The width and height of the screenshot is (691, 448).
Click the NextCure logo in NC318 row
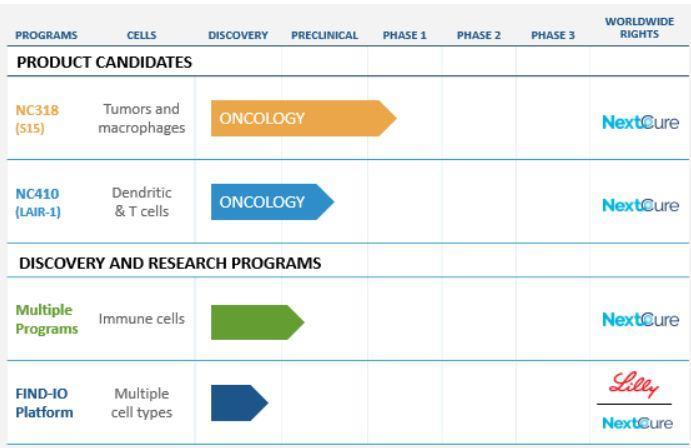click(640, 122)
